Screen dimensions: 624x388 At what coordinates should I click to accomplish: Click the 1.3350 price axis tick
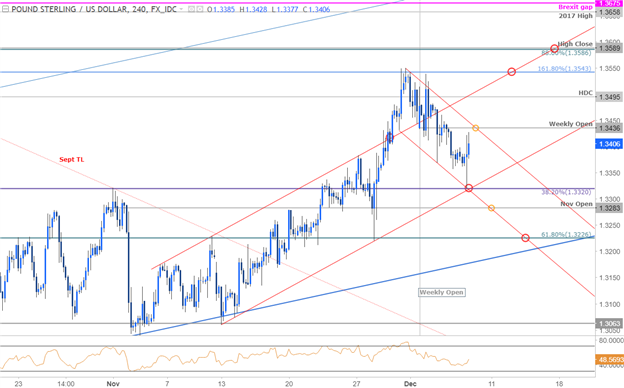click(610, 173)
